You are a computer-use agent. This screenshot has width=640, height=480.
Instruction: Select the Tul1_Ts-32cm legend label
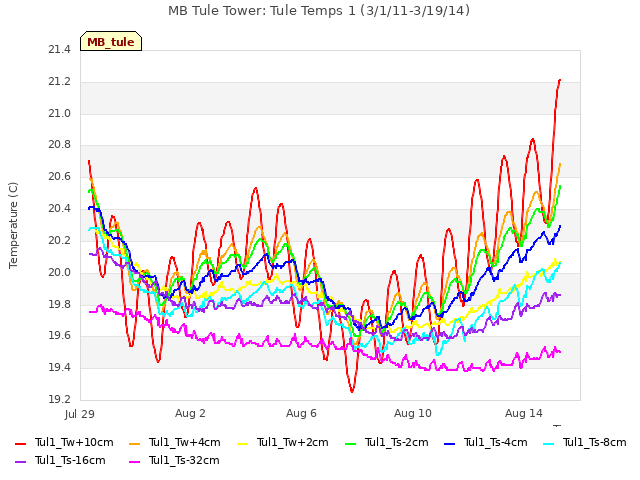tap(184, 460)
